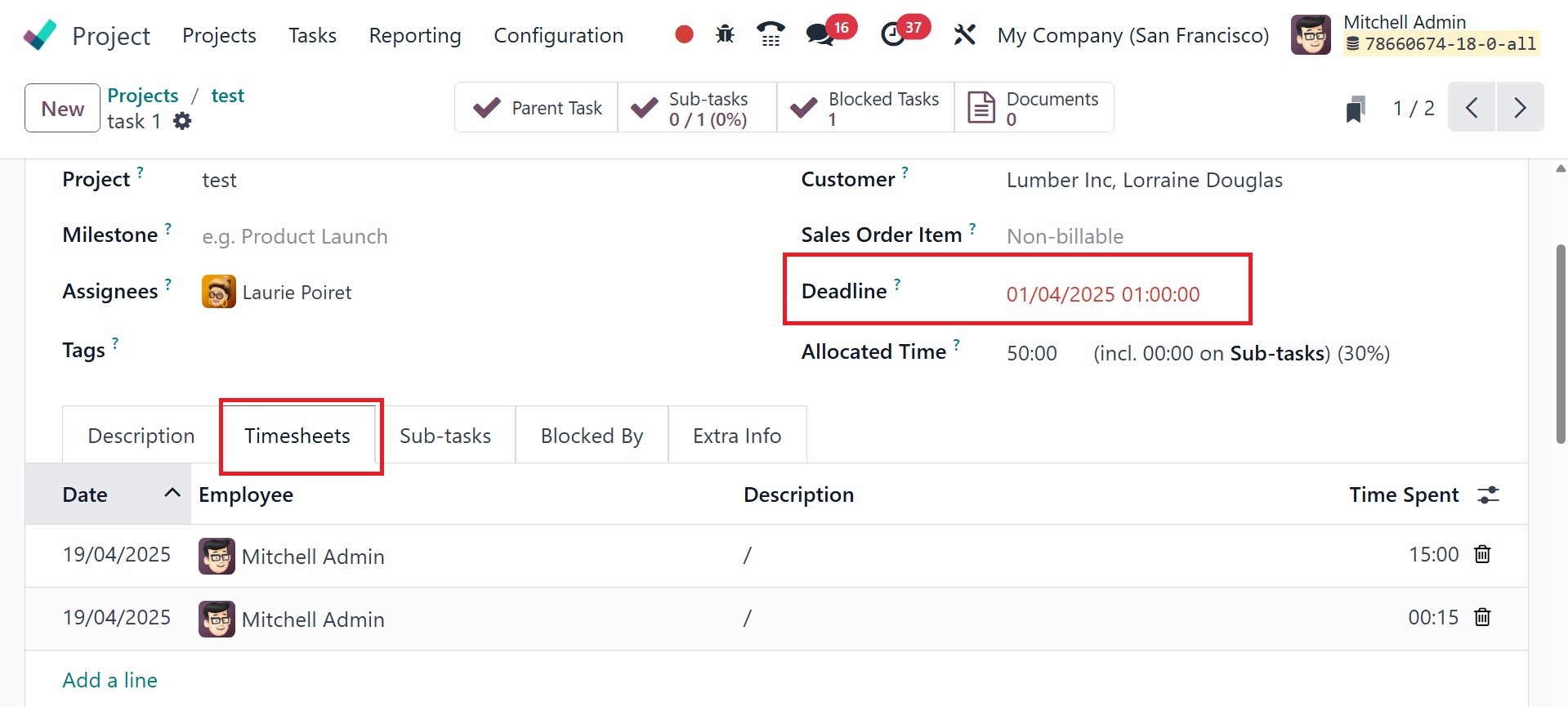Image resolution: width=1568 pixels, height=707 pixels.
Task: Open the debug bug icon menu
Action: coord(725,34)
